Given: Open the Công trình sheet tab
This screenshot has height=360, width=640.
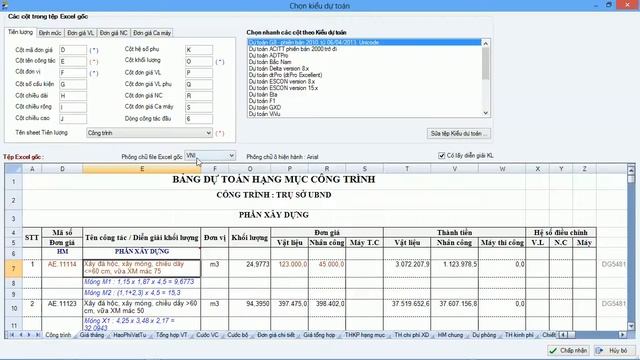Looking at the screenshot, I should (58, 335).
